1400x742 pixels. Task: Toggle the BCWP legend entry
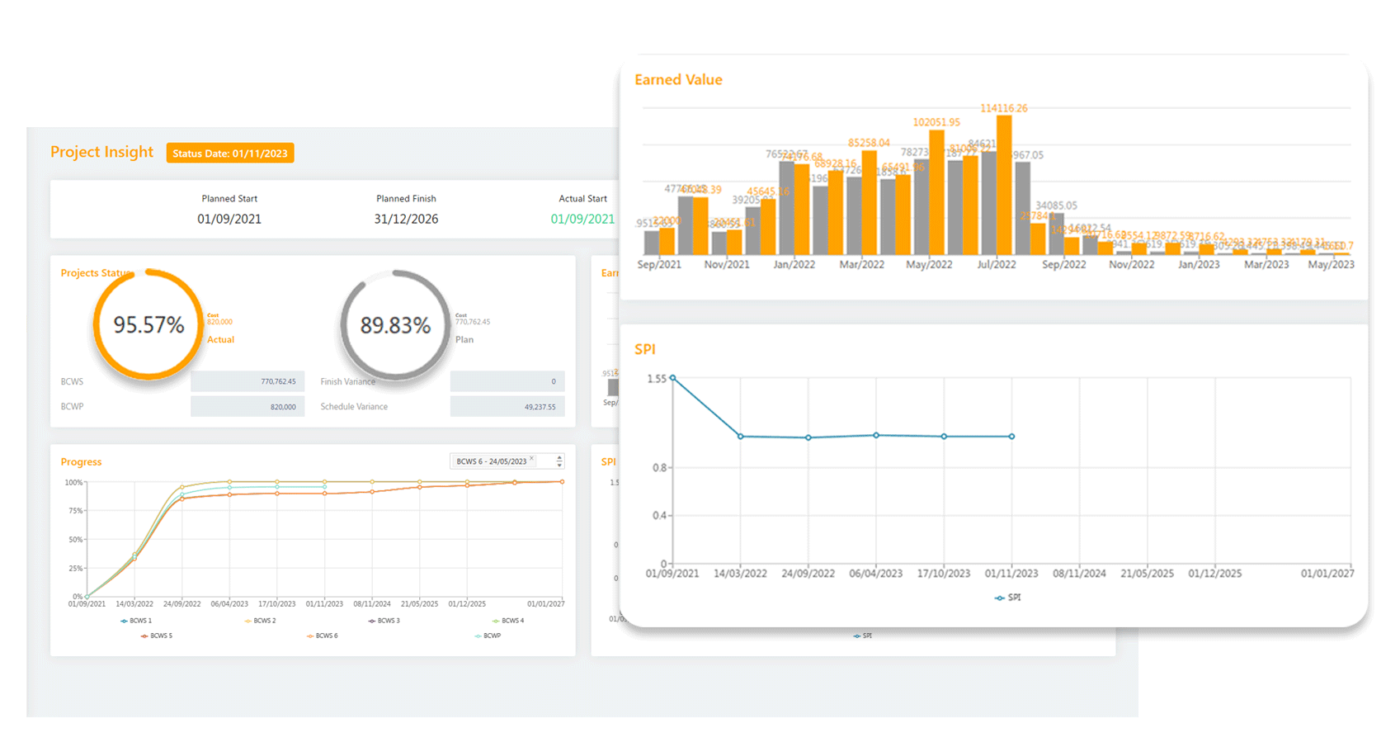point(486,635)
